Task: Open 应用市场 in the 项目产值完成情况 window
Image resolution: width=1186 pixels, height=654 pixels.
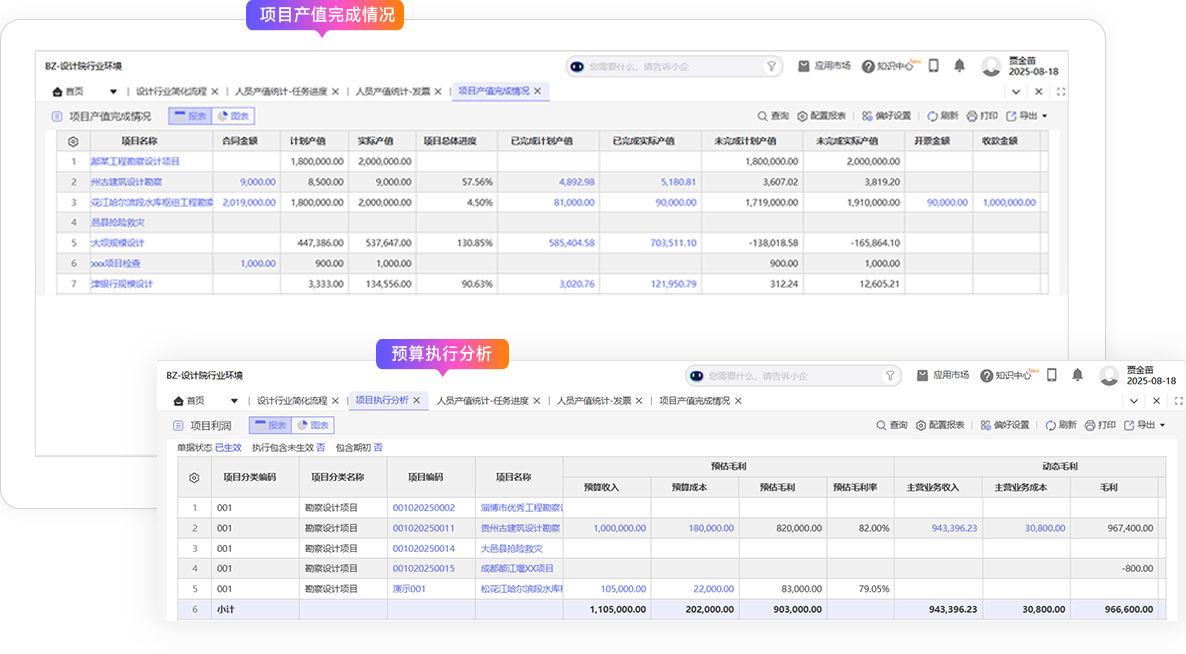Action: click(x=824, y=66)
